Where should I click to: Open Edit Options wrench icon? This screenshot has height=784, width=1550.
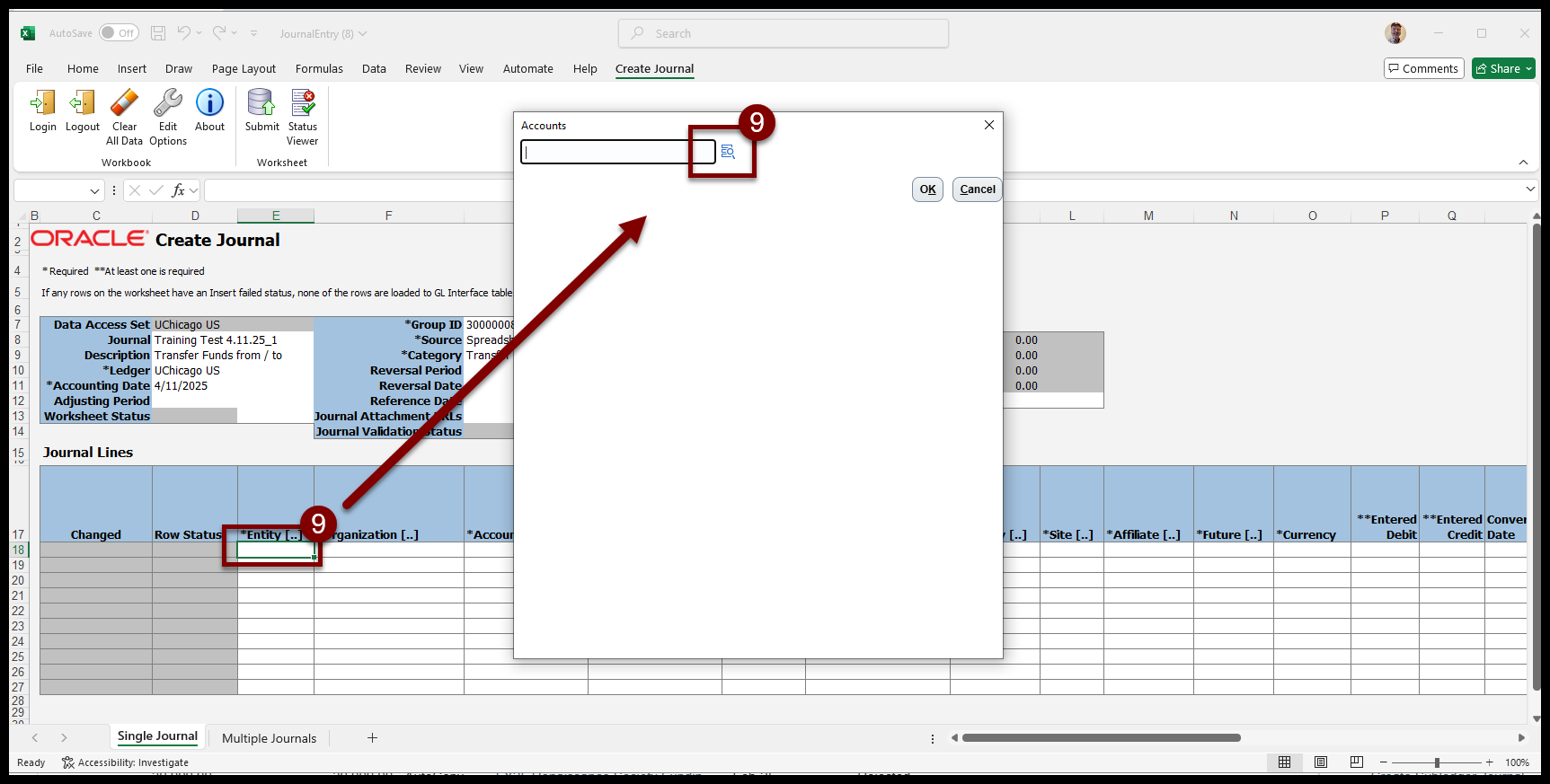pyautogui.click(x=168, y=103)
